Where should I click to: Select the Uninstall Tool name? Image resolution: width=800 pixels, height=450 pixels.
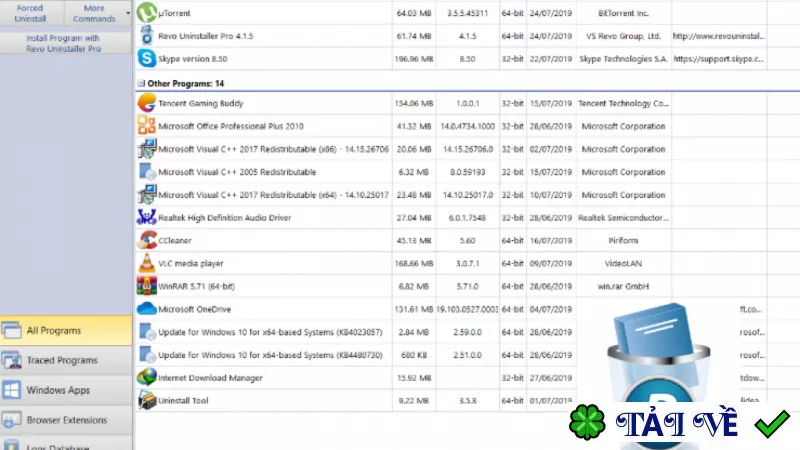[183, 401]
